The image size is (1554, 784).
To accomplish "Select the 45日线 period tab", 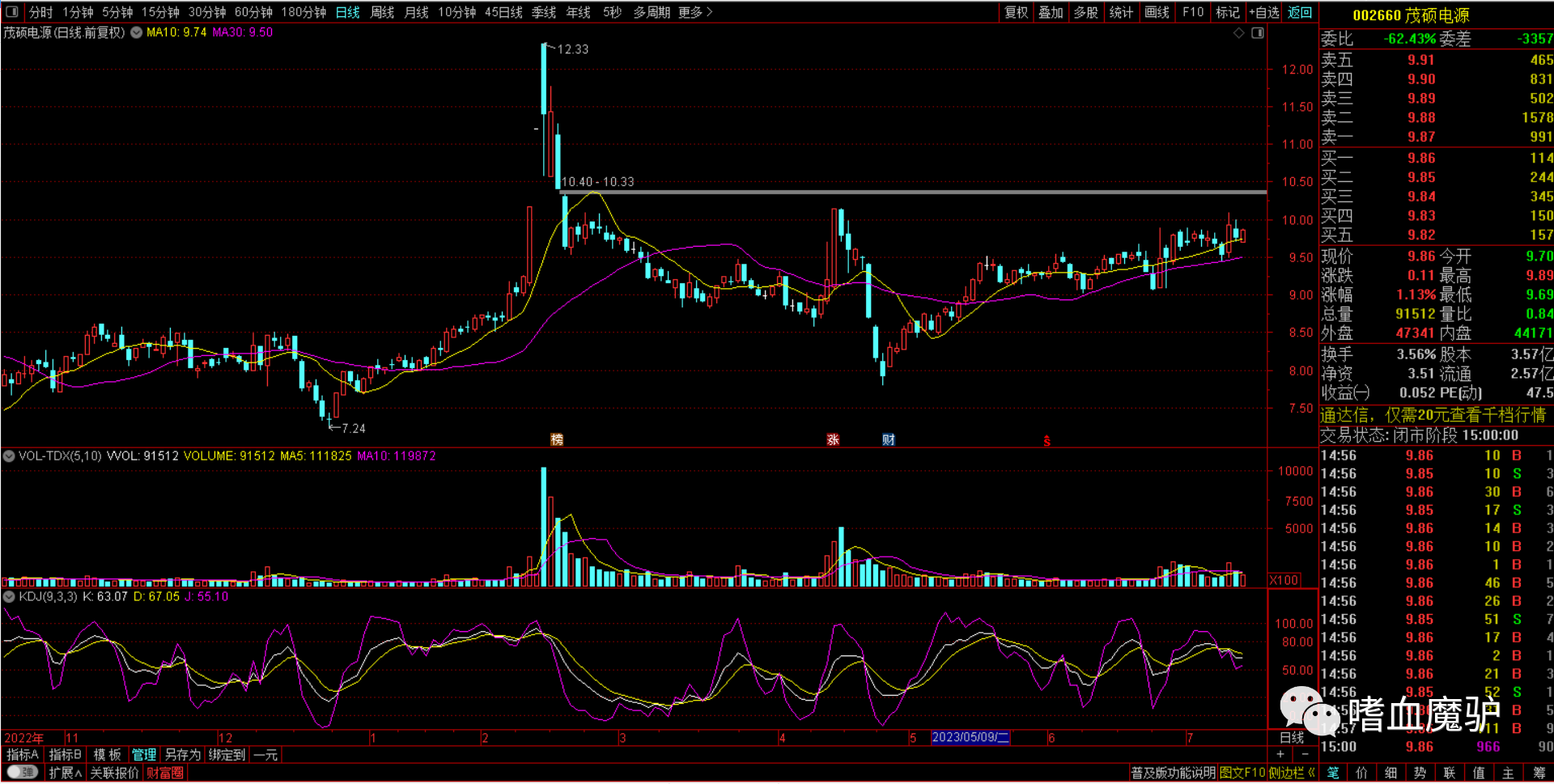I will click(503, 12).
